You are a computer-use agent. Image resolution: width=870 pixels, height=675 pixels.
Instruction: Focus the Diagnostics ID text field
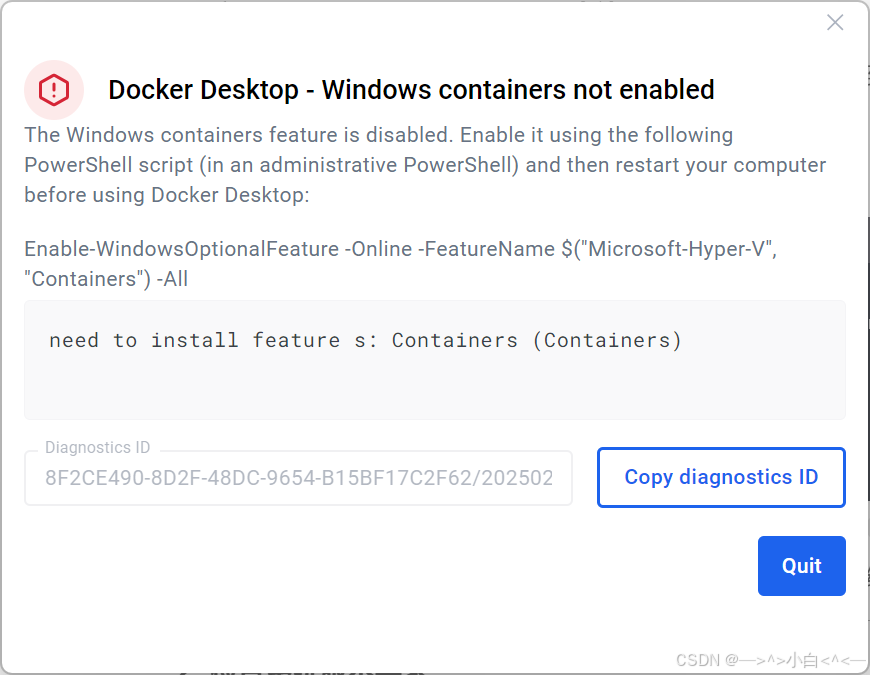[x=299, y=478]
